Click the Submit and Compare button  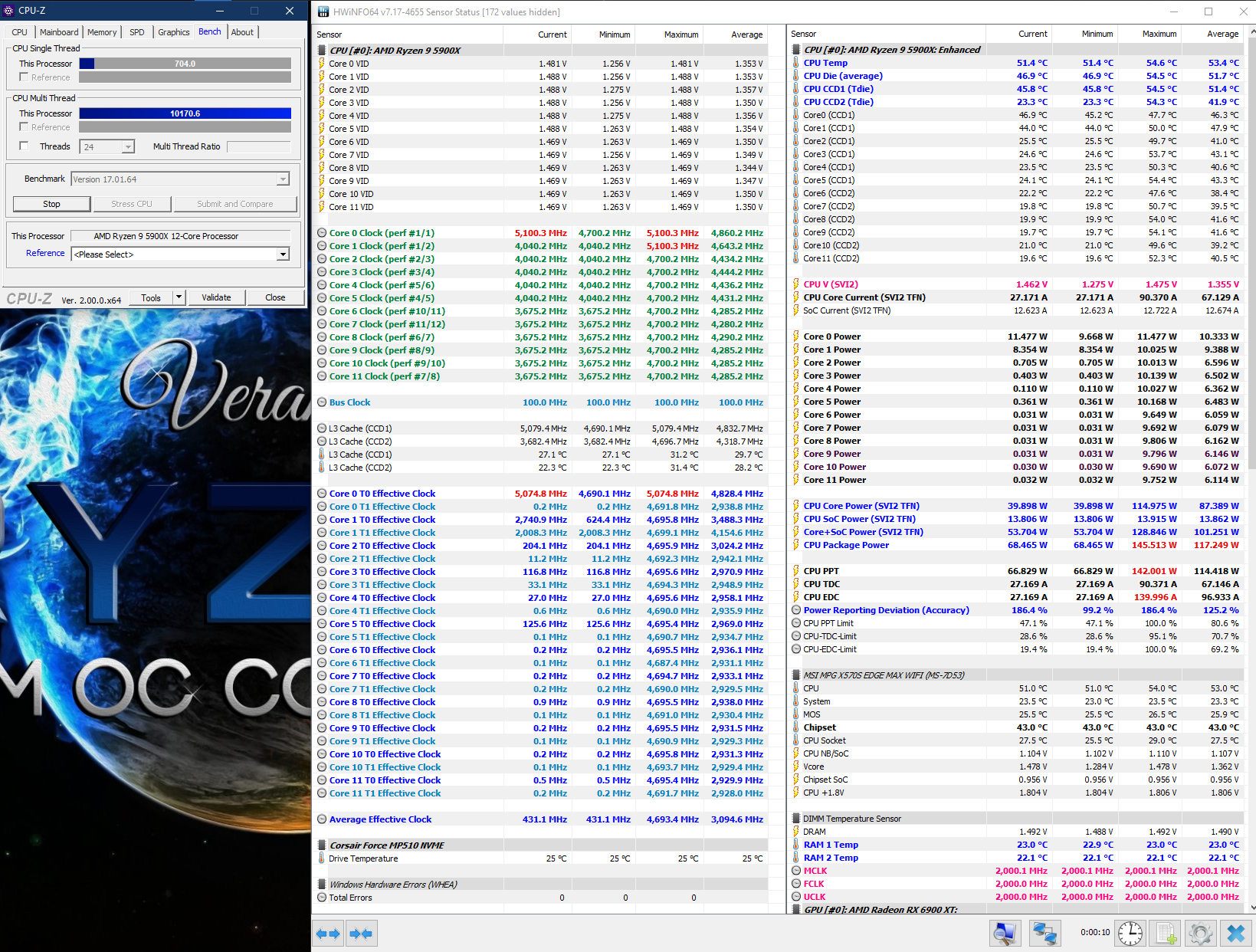235,204
